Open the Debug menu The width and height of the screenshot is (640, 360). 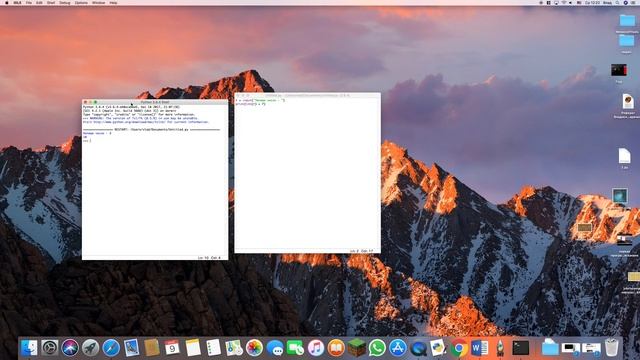[x=64, y=2]
